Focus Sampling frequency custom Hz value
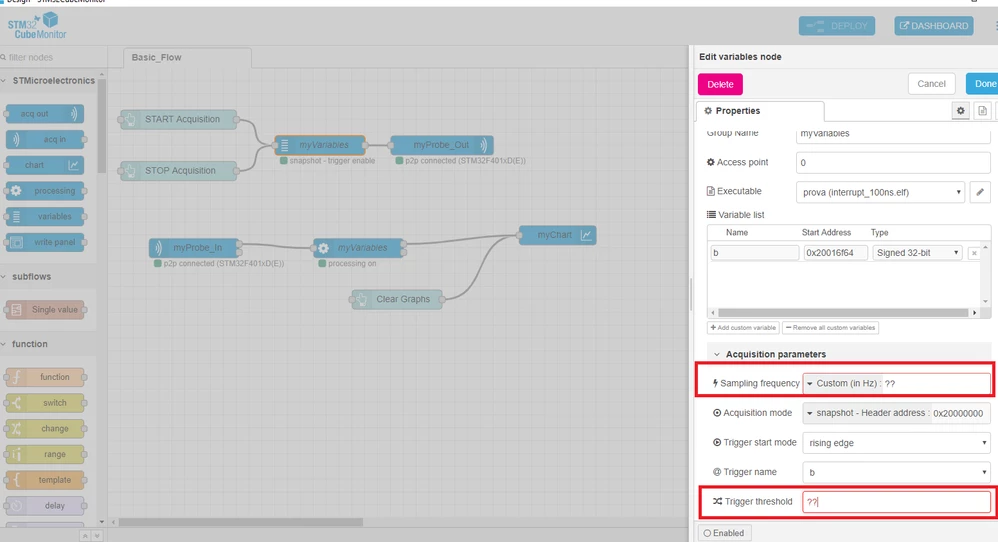This screenshot has height=542, width=998. click(936, 384)
